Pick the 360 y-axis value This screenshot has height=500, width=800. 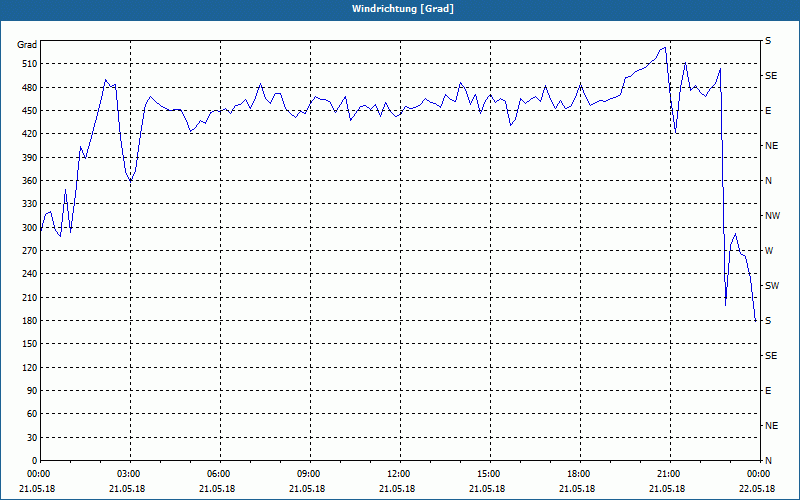tap(30, 181)
